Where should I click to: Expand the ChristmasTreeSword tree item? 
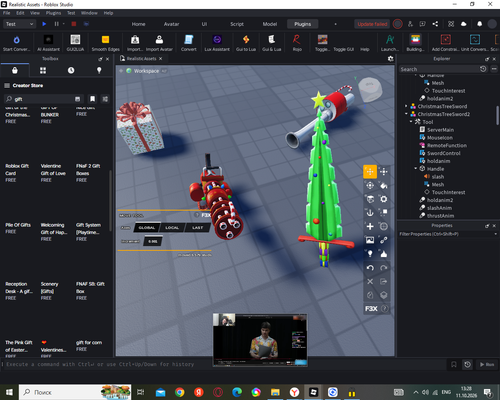tap(406, 106)
